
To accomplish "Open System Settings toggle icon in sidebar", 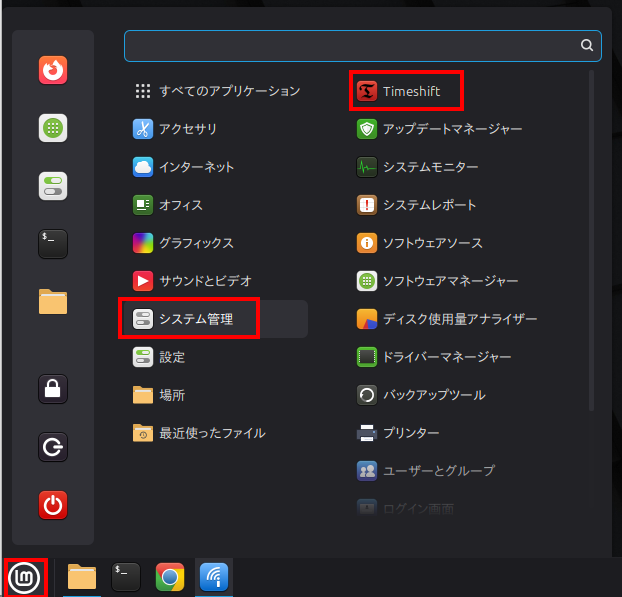I will [x=53, y=186].
